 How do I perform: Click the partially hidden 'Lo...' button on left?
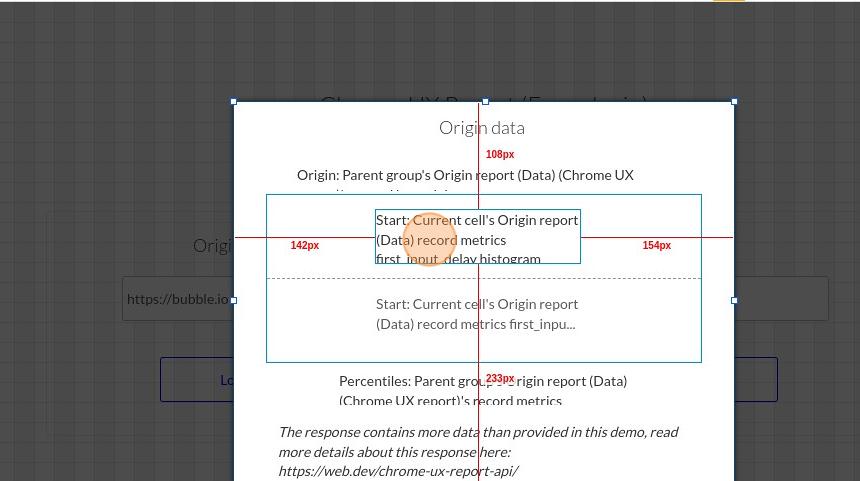click(x=196, y=380)
